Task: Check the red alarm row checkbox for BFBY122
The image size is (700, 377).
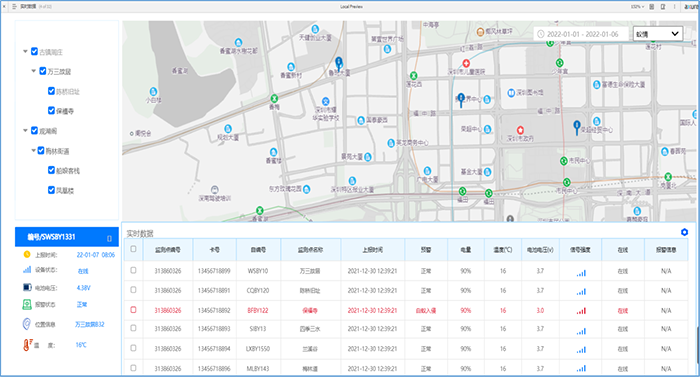Action: (x=133, y=310)
